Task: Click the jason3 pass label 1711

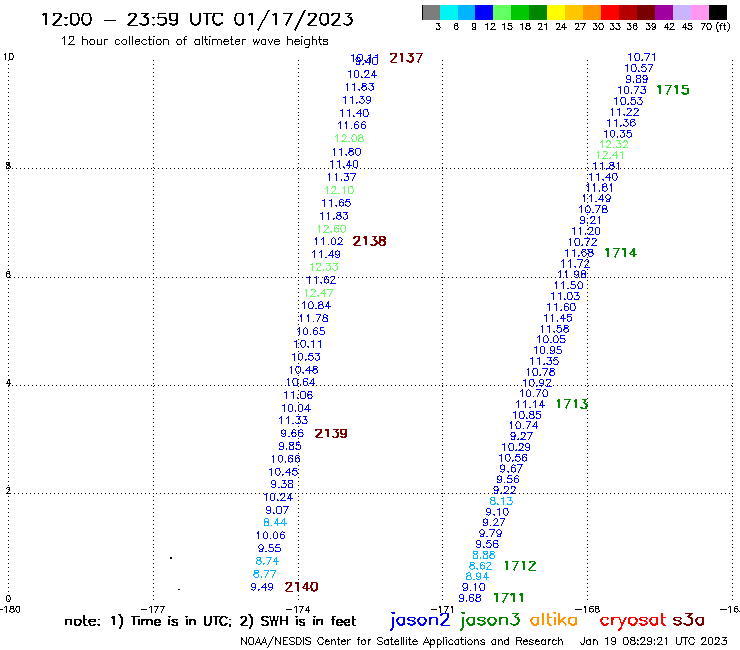Action: pyautogui.click(x=509, y=598)
